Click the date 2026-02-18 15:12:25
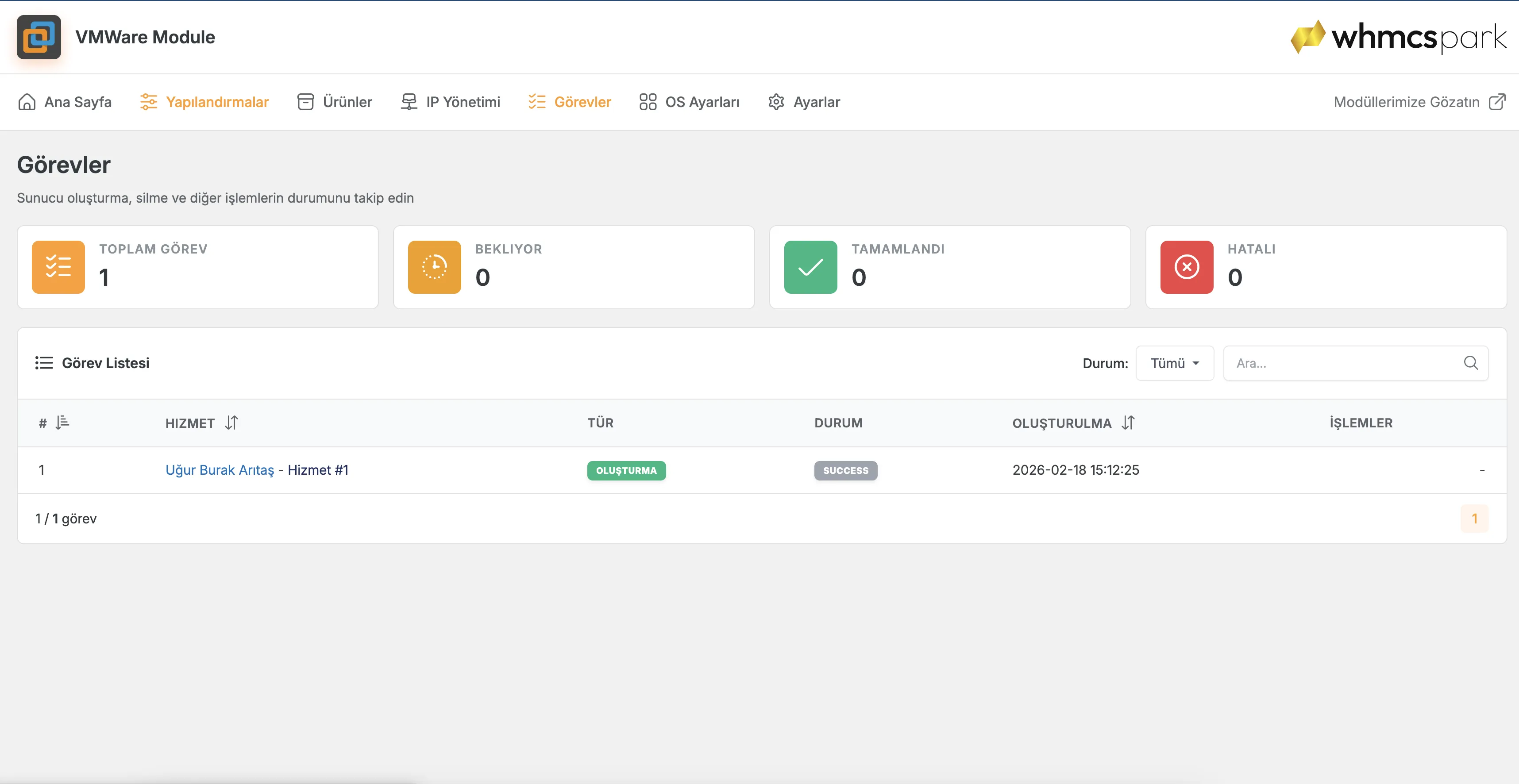 [1076, 470]
